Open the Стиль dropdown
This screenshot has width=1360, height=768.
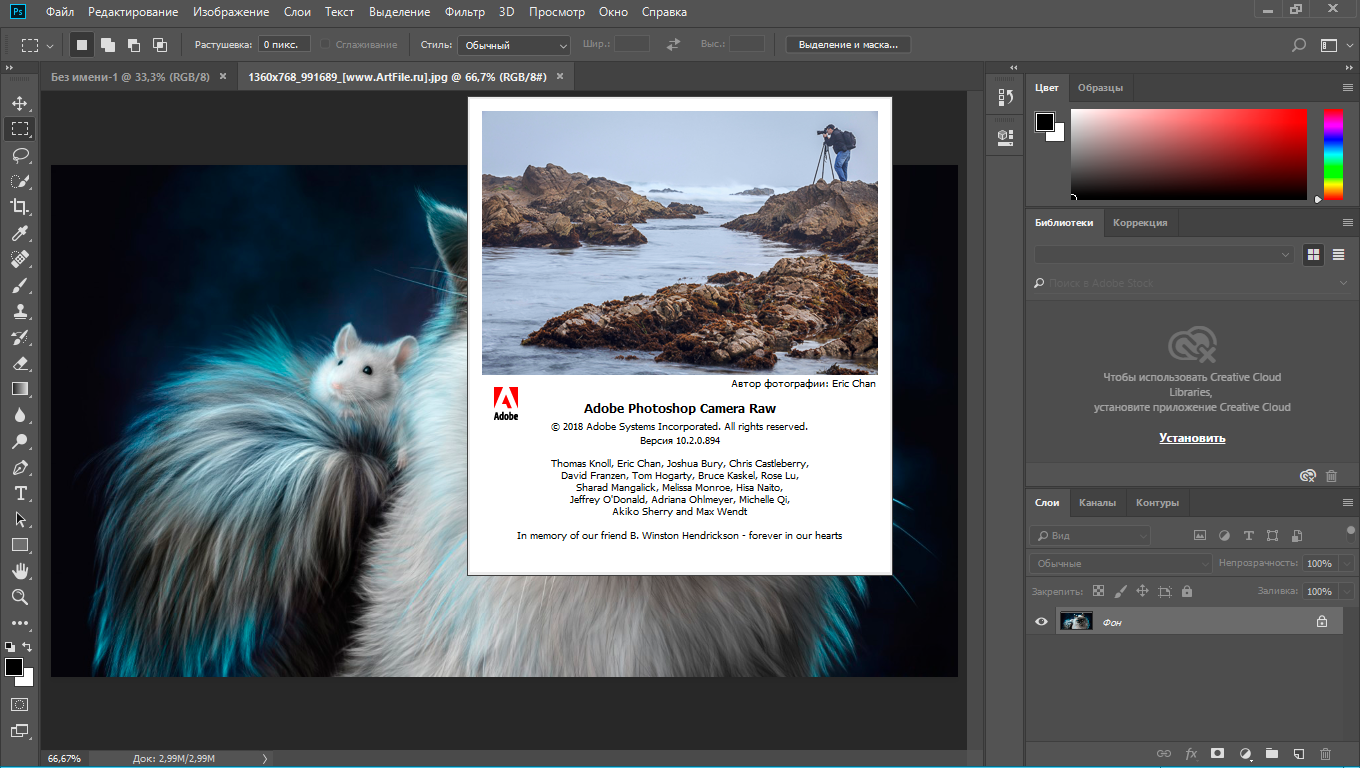pos(514,45)
